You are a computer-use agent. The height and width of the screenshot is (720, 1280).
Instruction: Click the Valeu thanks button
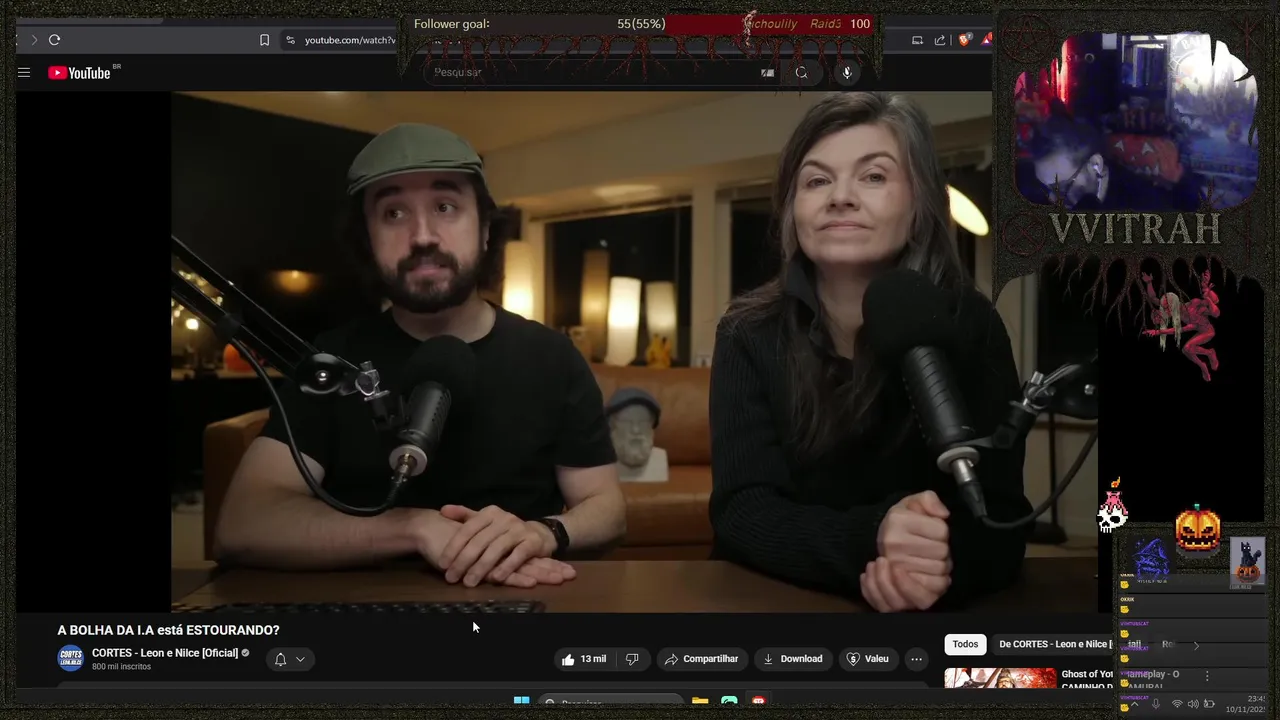(868, 659)
